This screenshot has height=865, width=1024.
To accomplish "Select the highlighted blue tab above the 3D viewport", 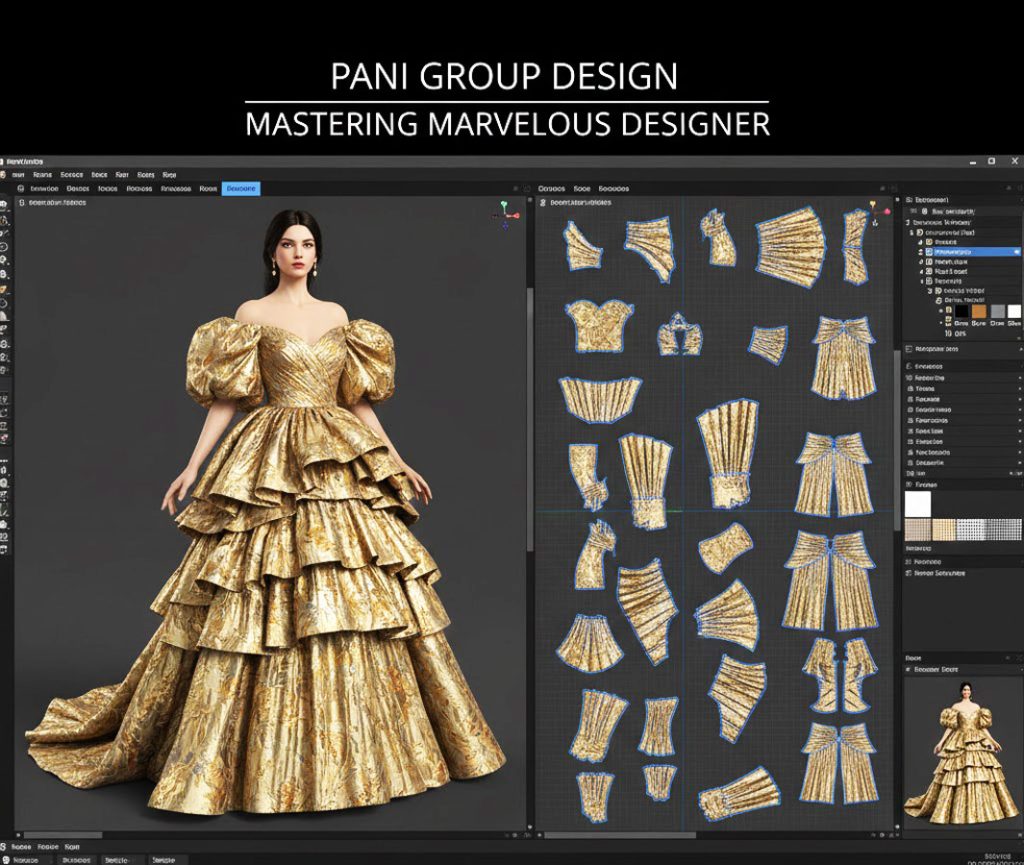I will (241, 189).
